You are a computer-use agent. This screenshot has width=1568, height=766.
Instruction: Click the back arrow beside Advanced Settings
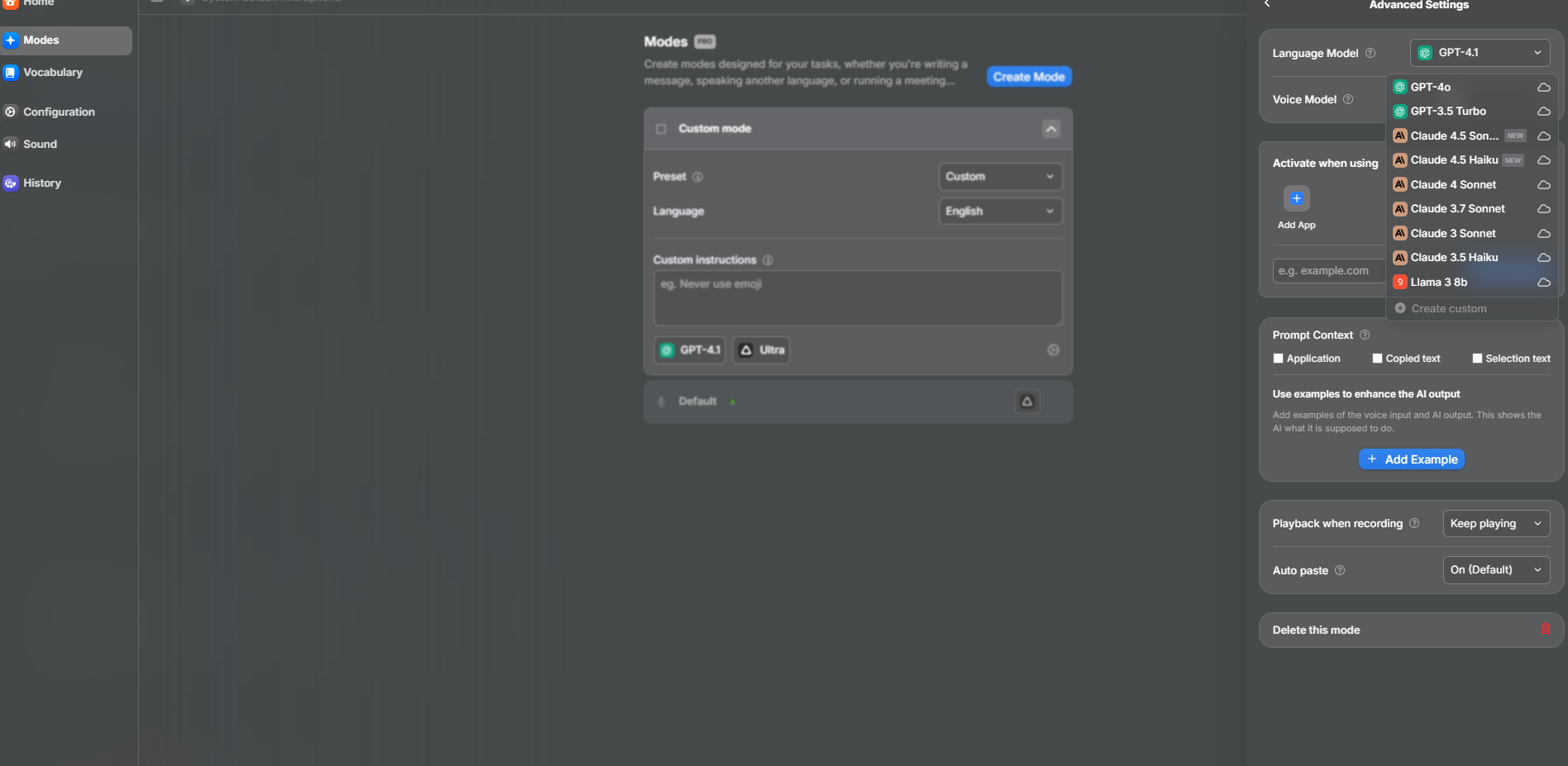pyautogui.click(x=1267, y=4)
